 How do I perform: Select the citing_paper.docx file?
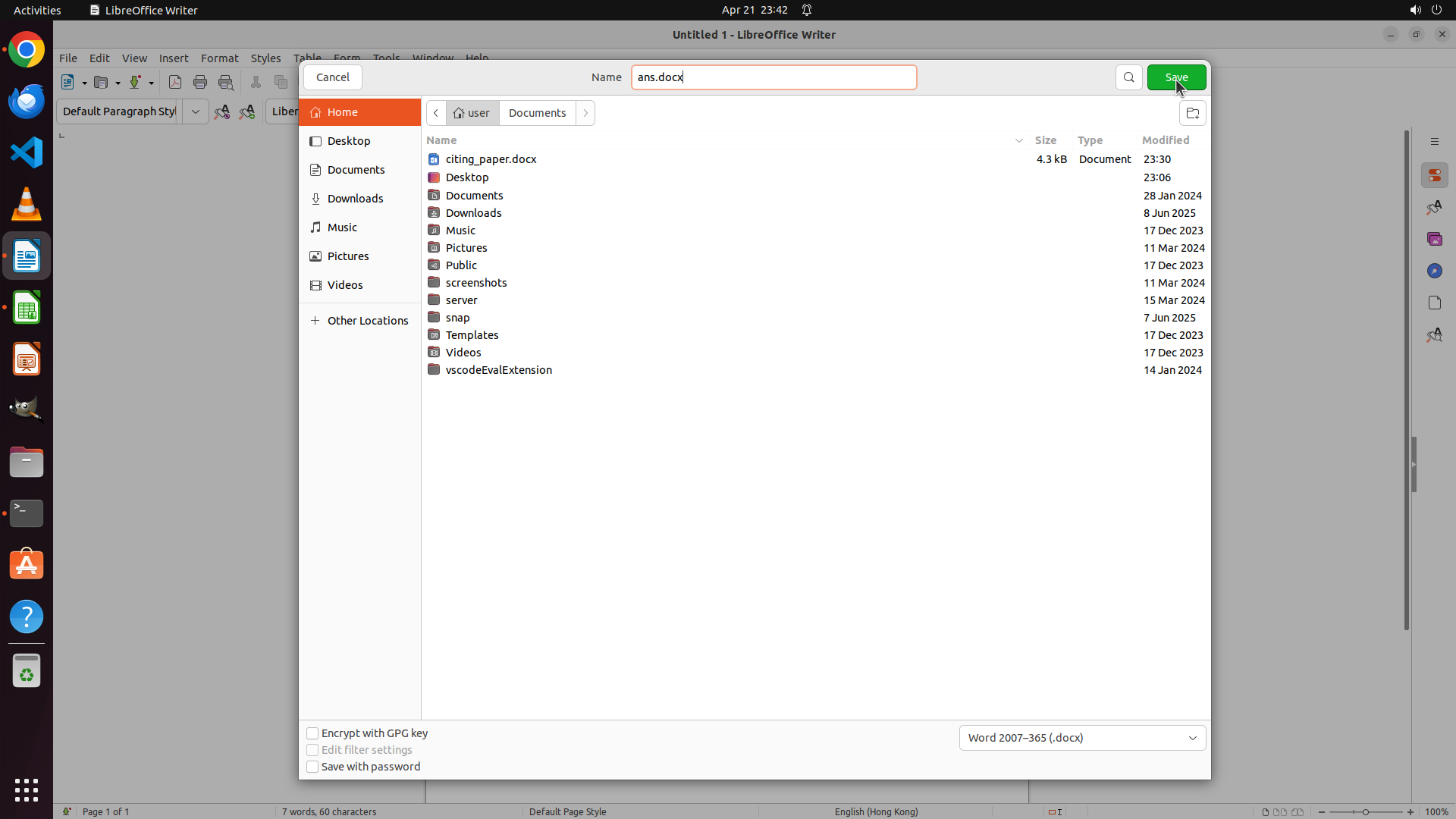click(491, 159)
